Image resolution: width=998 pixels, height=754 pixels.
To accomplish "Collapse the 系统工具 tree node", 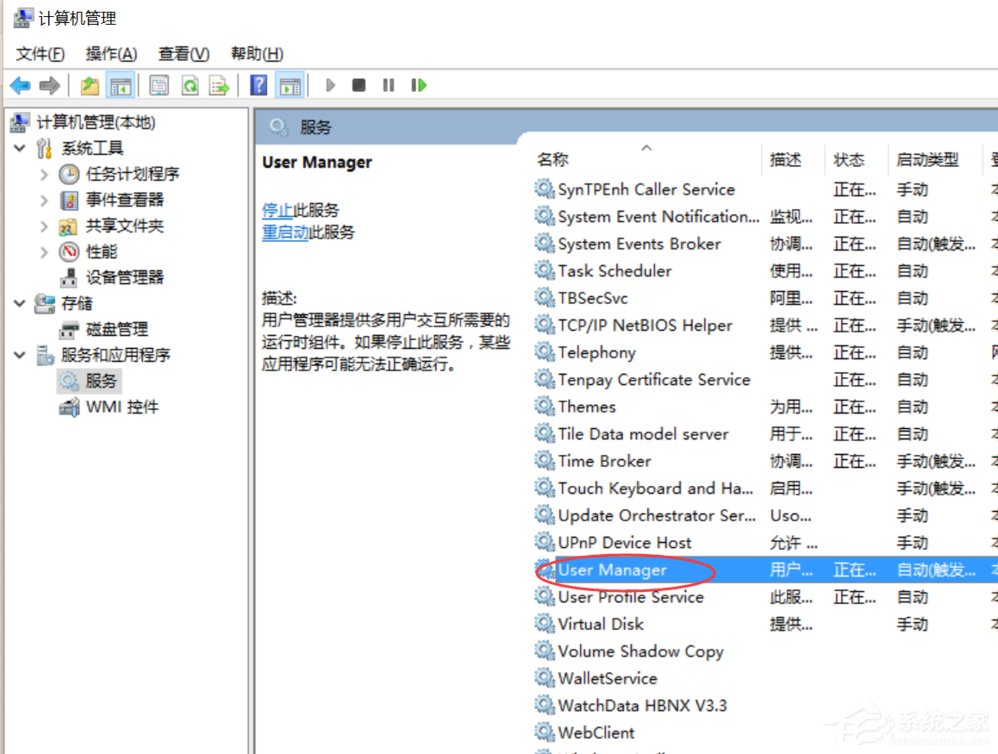I will [x=19, y=147].
